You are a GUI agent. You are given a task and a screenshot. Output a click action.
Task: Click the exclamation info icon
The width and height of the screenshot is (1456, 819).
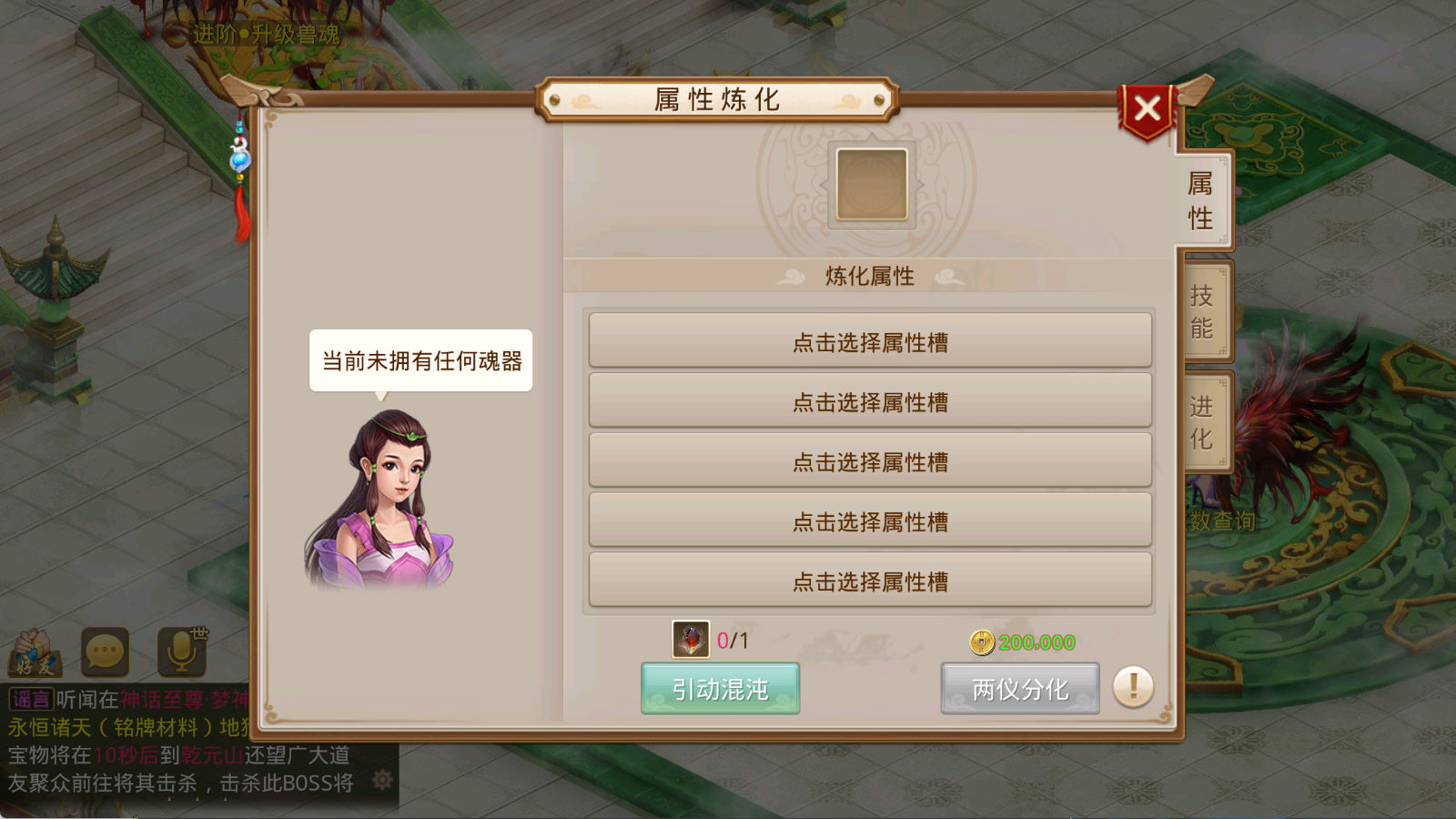click(1133, 686)
